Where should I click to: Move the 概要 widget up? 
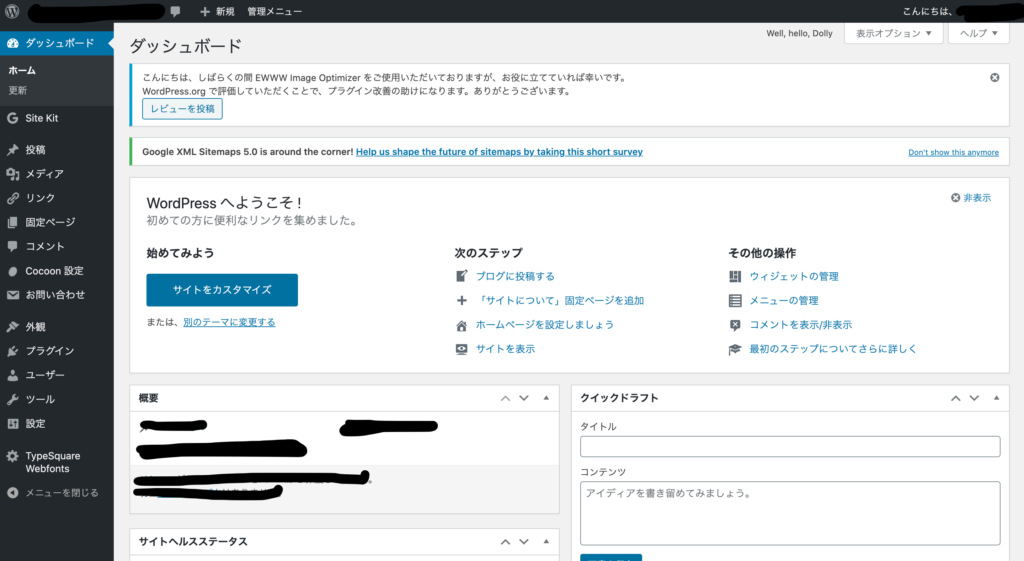pyautogui.click(x=505, y=398)
